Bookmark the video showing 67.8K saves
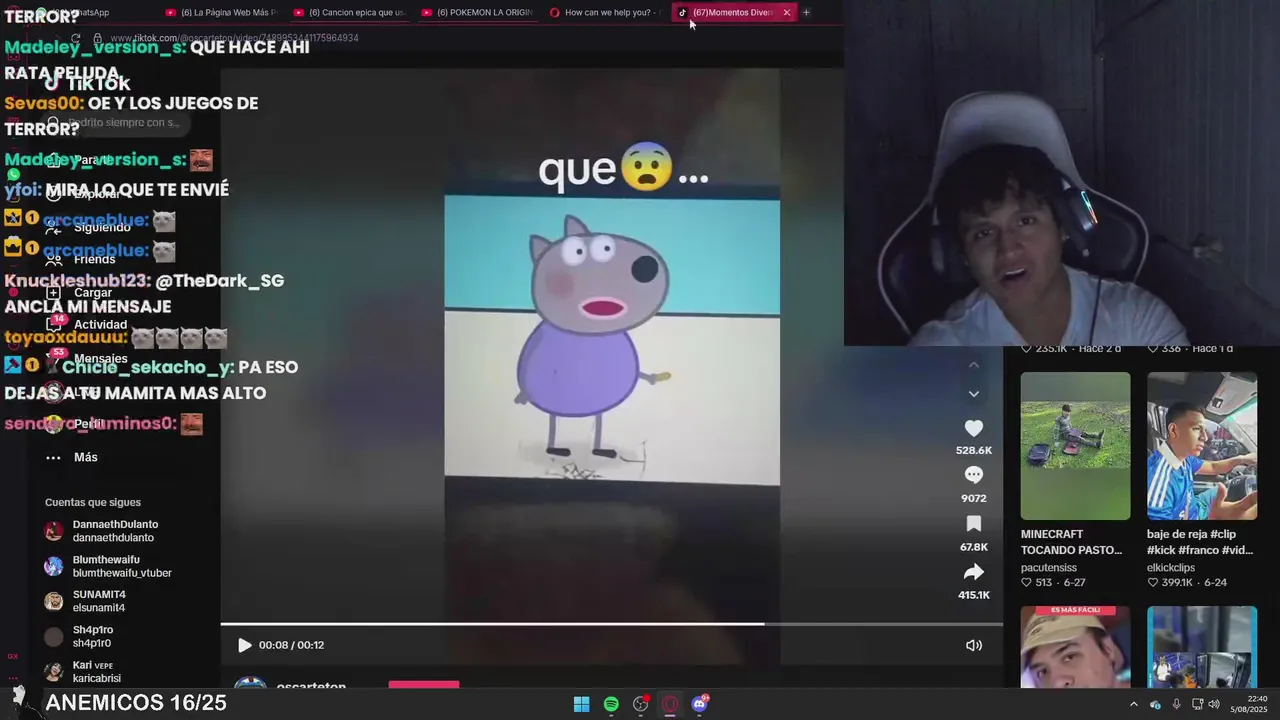 pos(973,524)
